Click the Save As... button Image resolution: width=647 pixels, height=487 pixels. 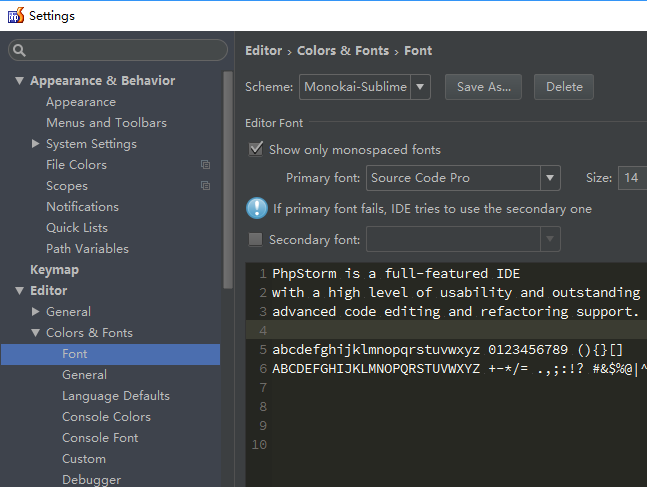[483, 87]
